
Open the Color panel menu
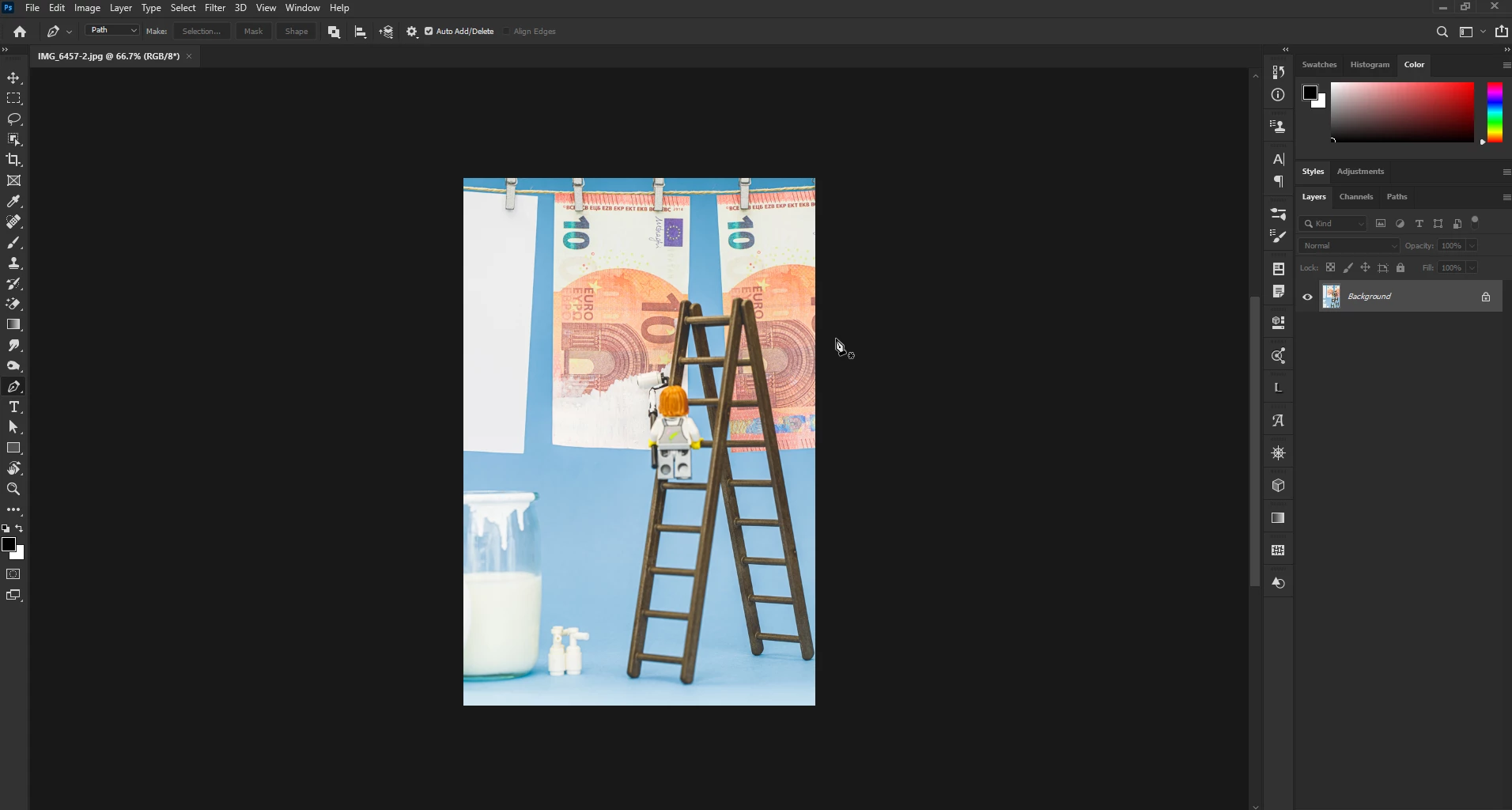[x=1506, y=65]
